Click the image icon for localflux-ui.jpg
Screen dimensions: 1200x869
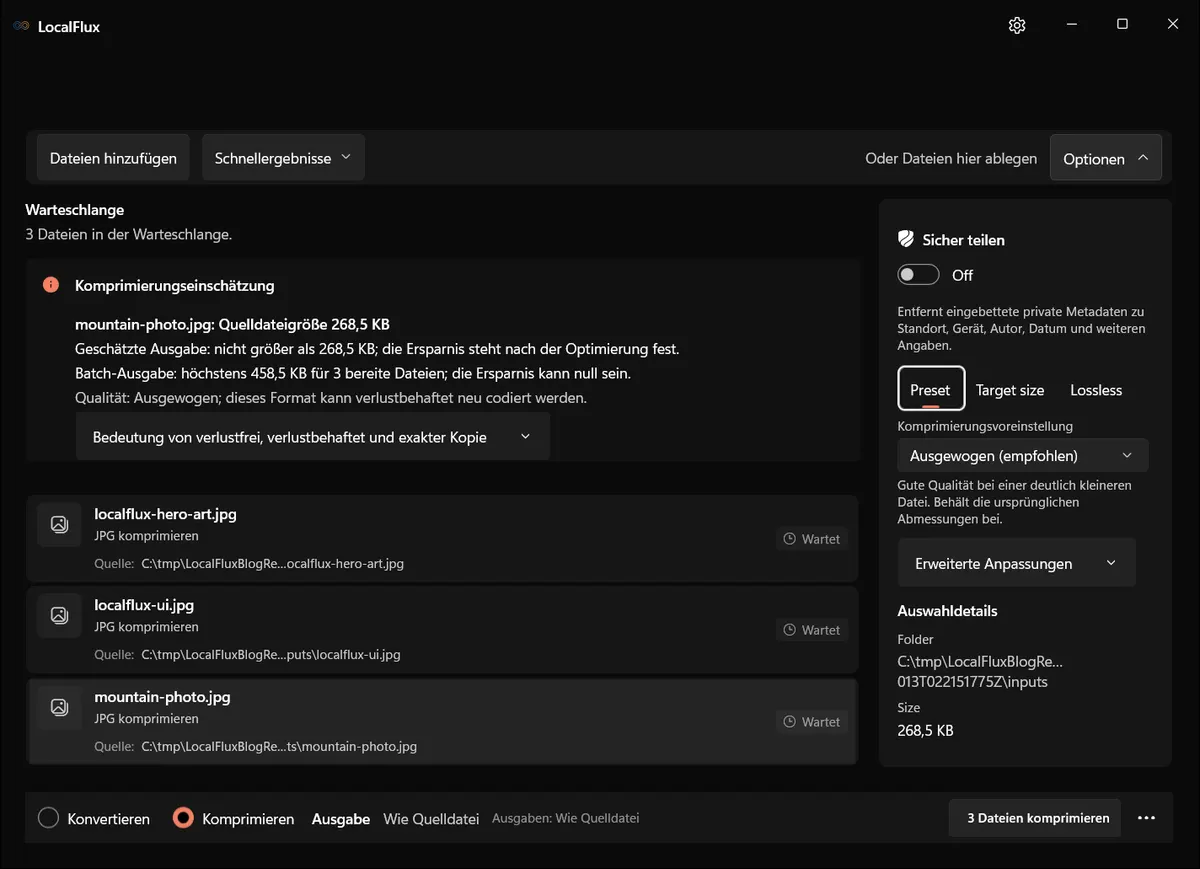59,615
